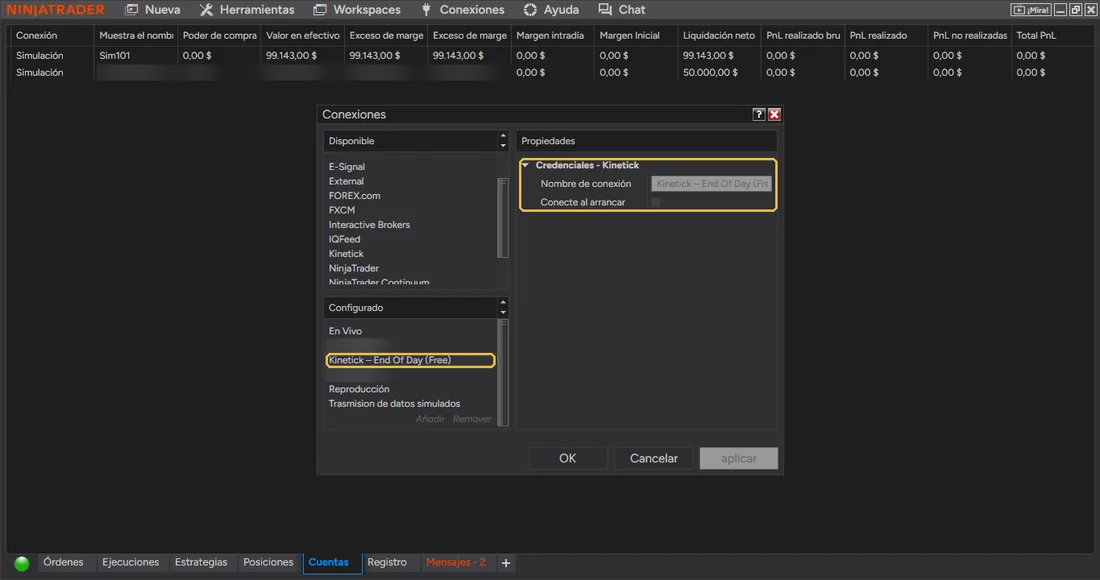1100x580 pixels.
Task: Select Reproducción in Configurado list
Action: [358, 389]
